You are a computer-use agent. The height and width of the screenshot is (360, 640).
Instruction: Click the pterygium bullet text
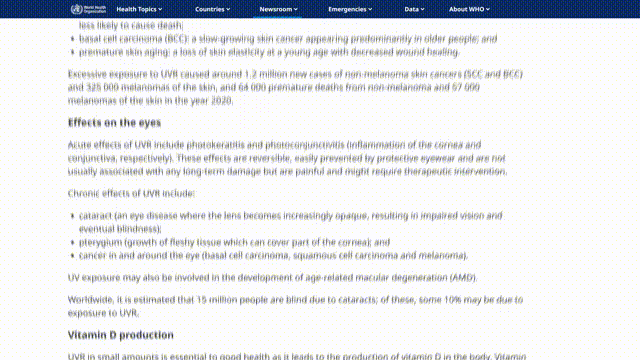tap(234, 242)
